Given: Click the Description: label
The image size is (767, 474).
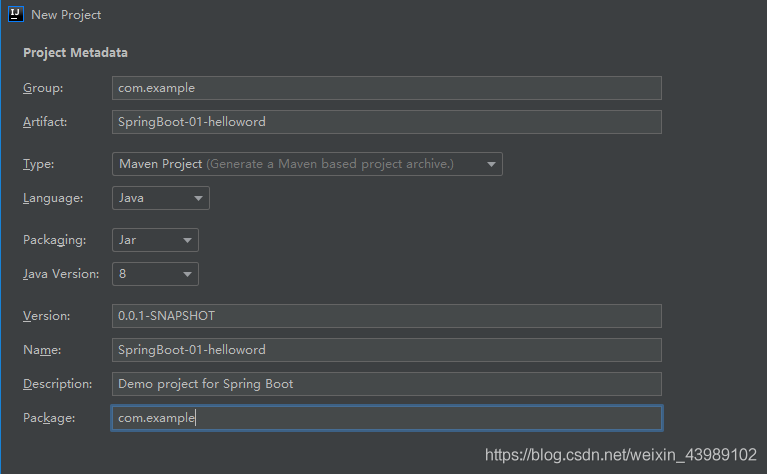Looking at the screenshot, I should tap(57, 384).
